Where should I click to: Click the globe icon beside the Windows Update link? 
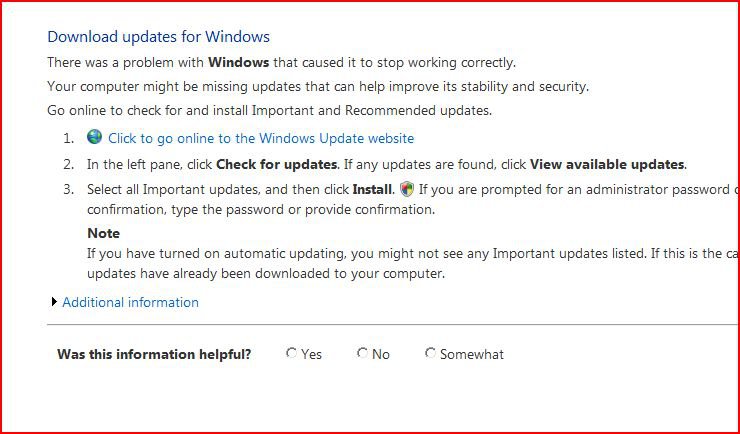pyautogui.click(x=94, y=137)
